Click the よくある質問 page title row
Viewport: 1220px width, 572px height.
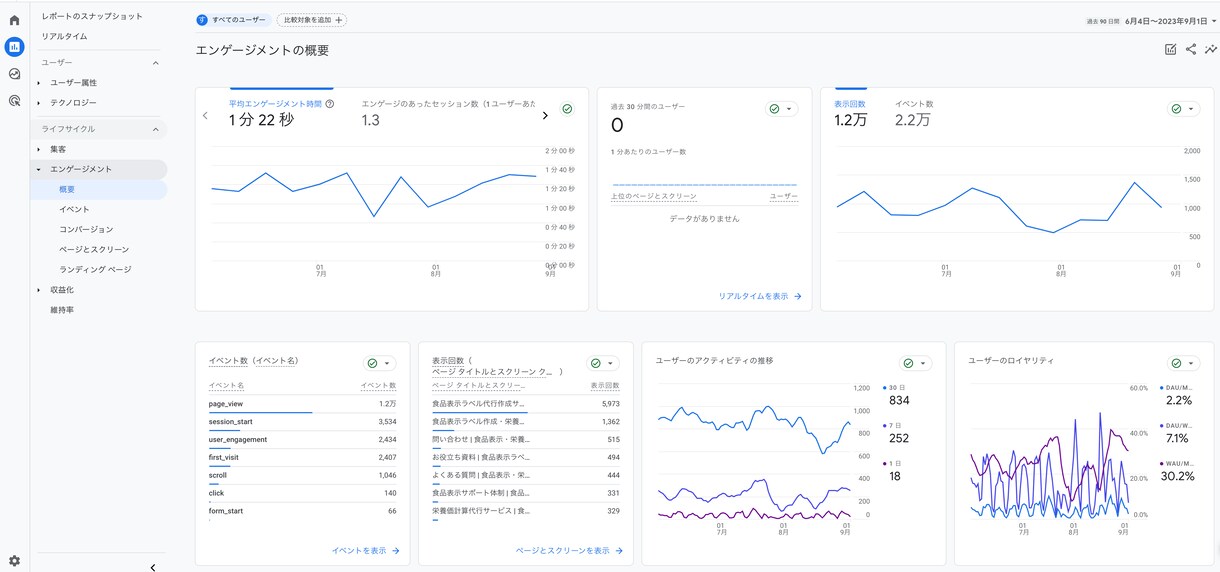(526, 476)
